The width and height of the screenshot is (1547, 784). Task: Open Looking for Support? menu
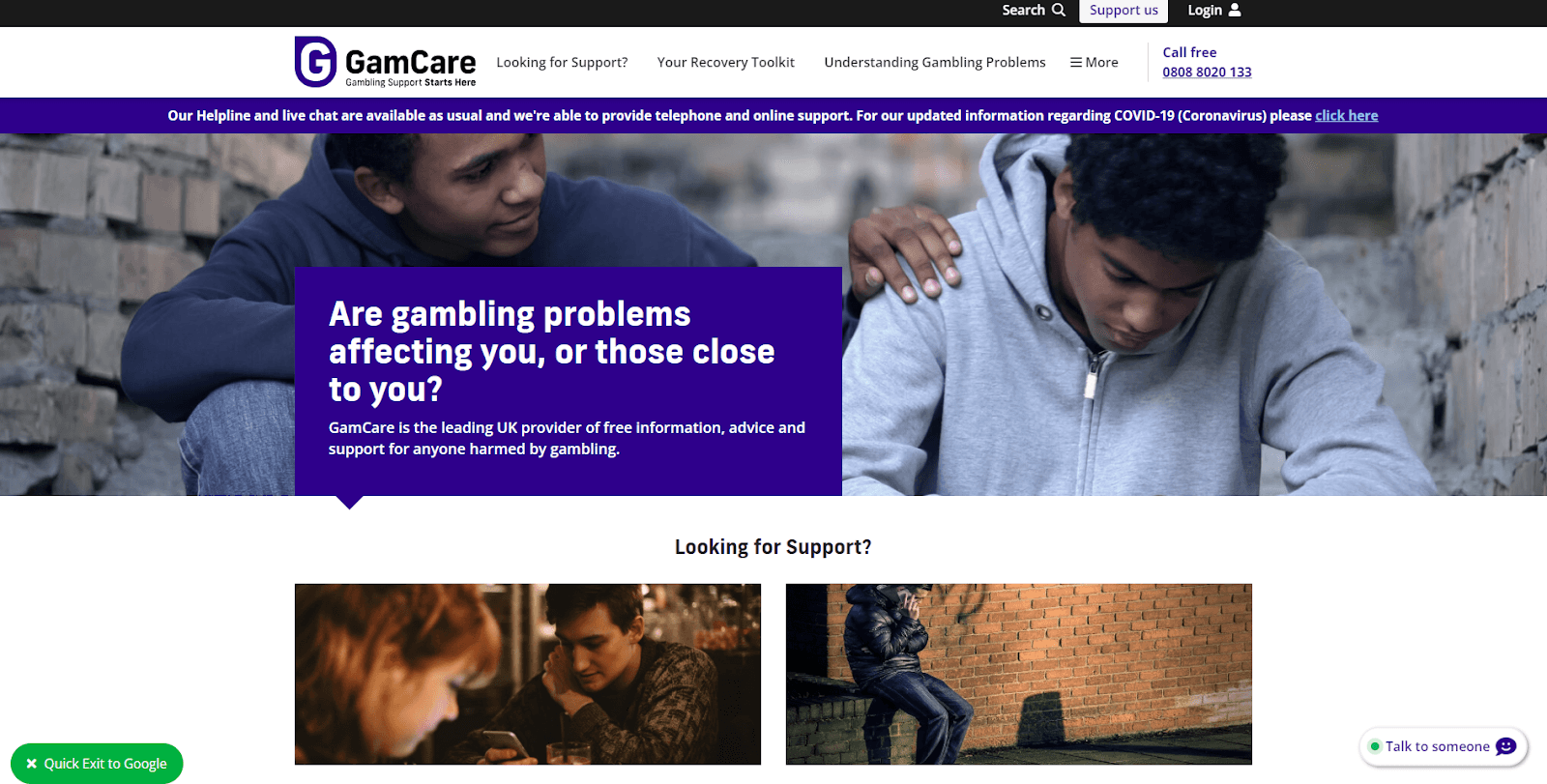click(562, 62)
